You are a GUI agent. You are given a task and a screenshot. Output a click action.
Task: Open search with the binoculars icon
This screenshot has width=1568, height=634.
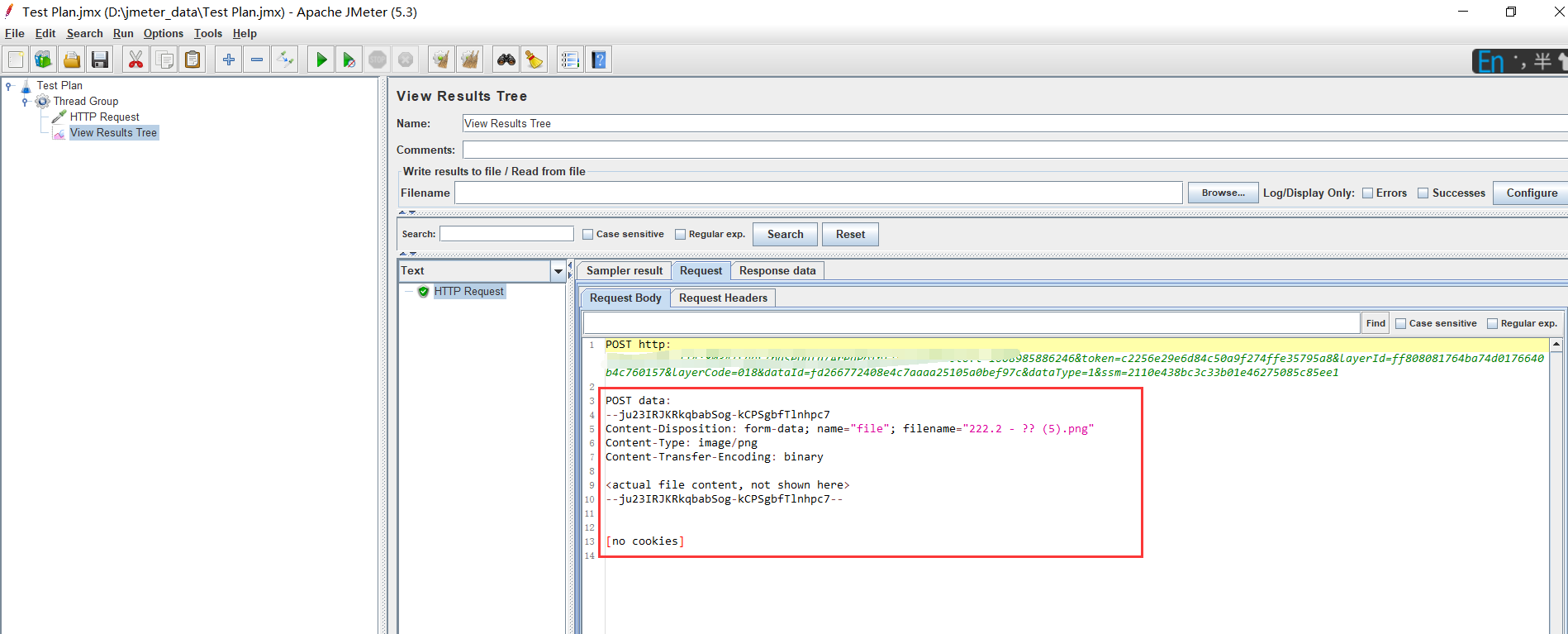(506, 60)
